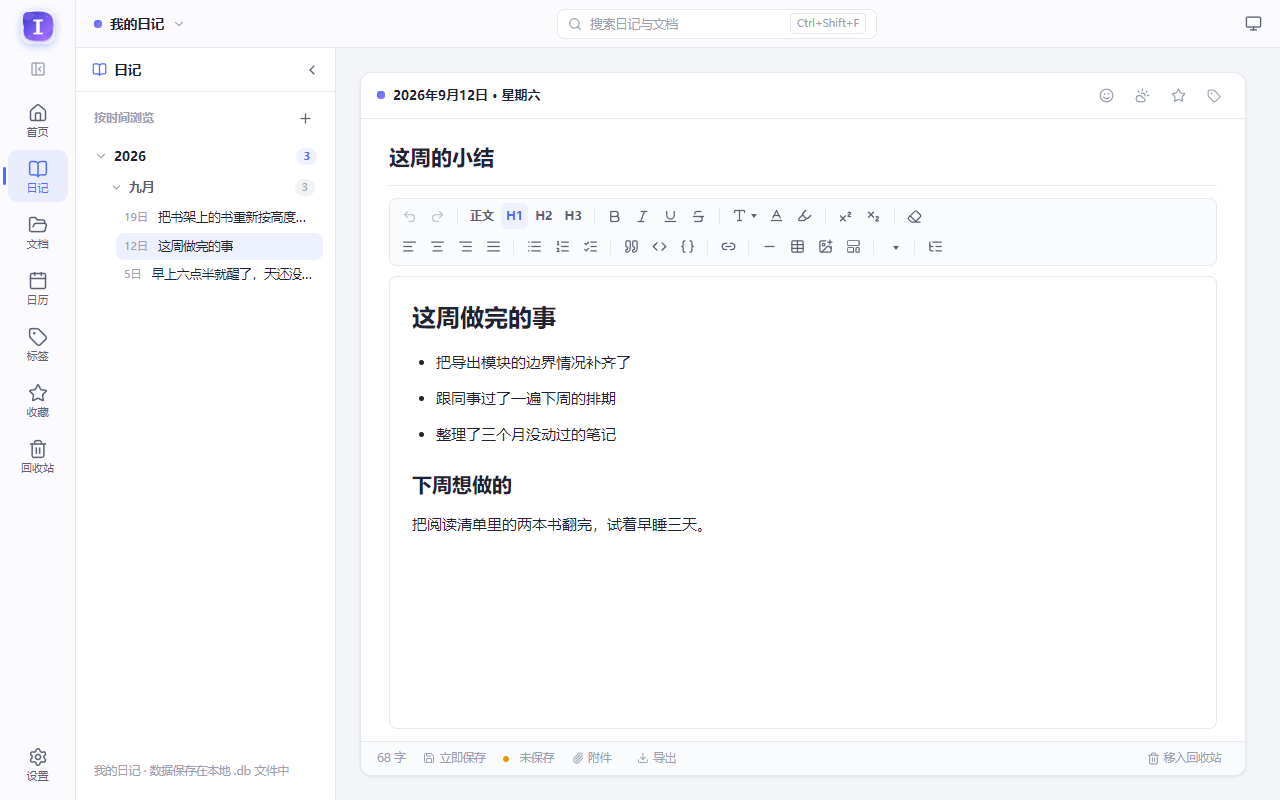Image resolution: width=1280 pixels, height=800 pixels.
Task: Click 移入回收站 at the bottom right
Action: click(1184, 758)
